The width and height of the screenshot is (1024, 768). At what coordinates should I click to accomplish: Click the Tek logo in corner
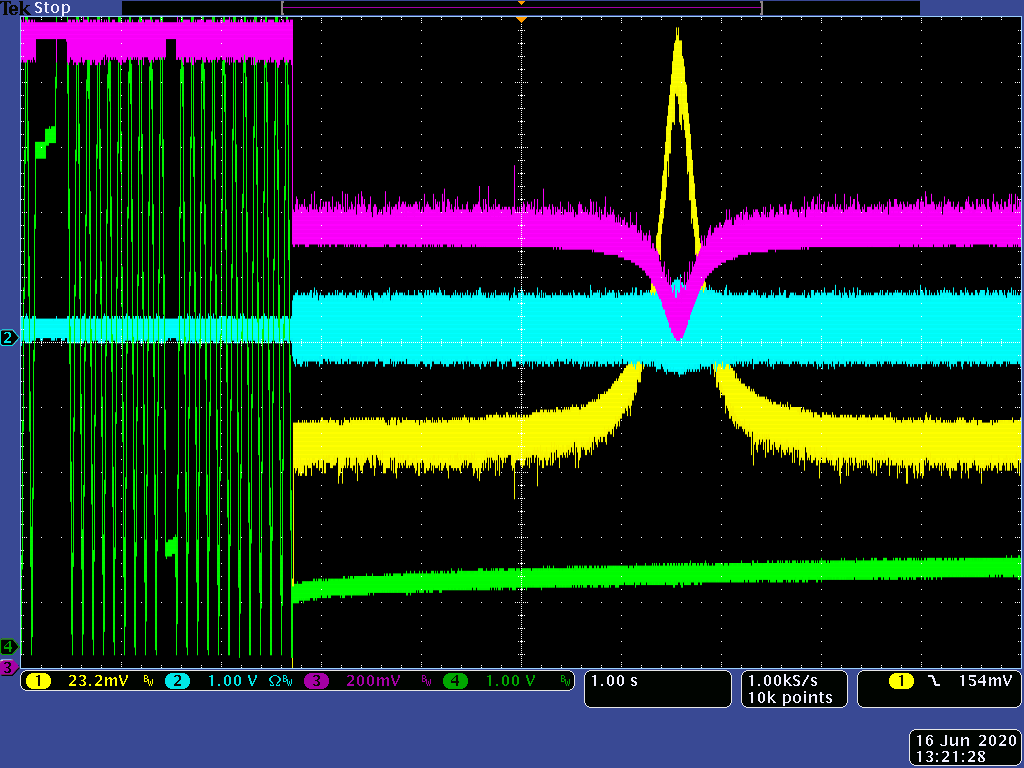[x=16, y=8]
